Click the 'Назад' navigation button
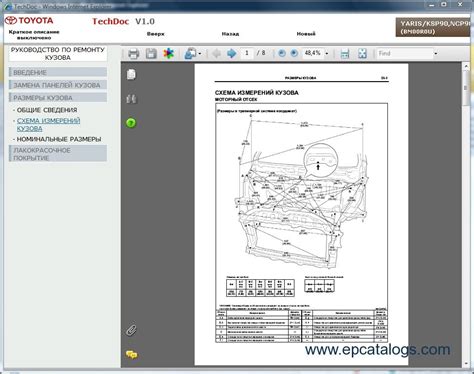This screenshot has height=374, width=474. (230, 34)
